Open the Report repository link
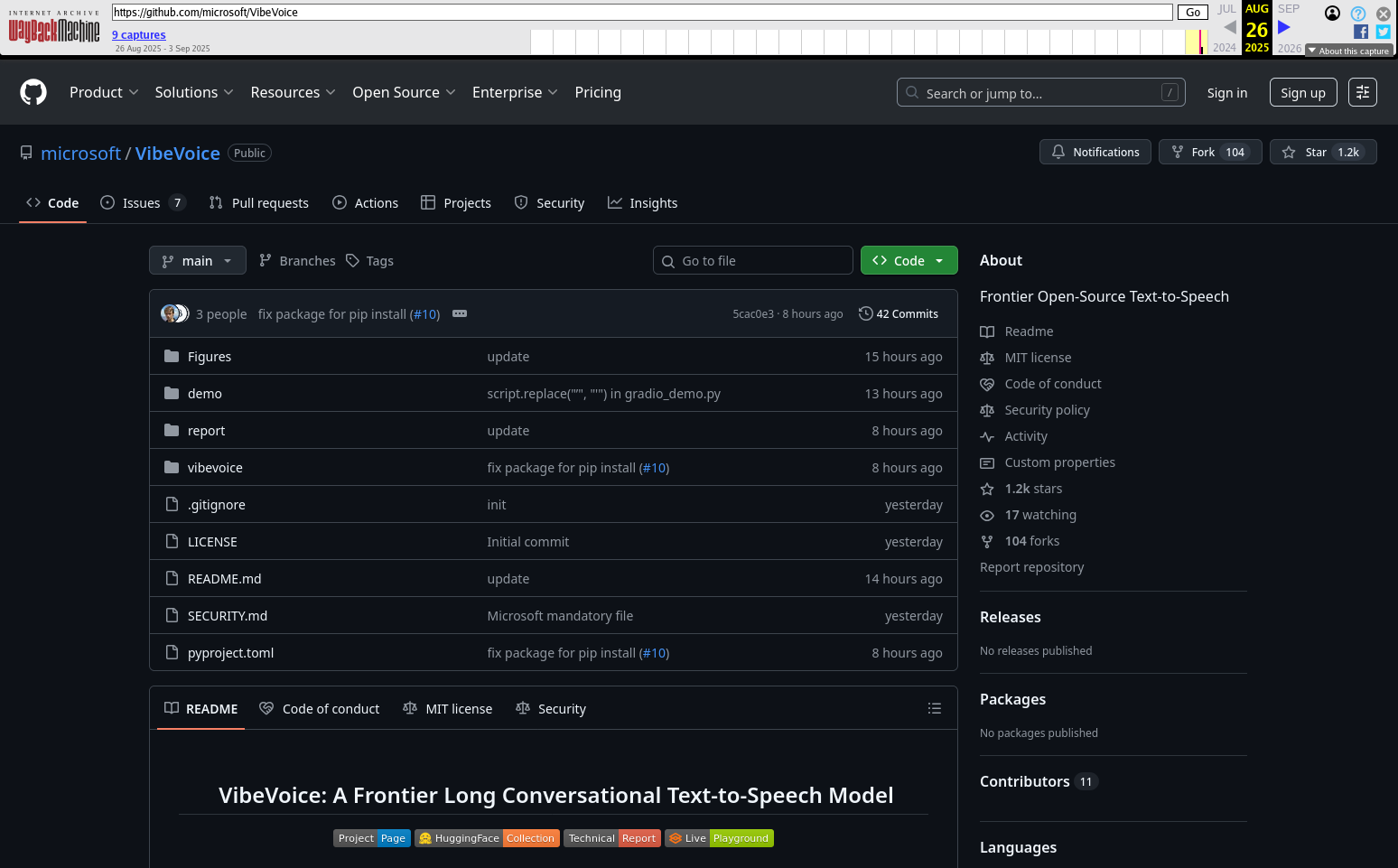 click(1031, 567)
